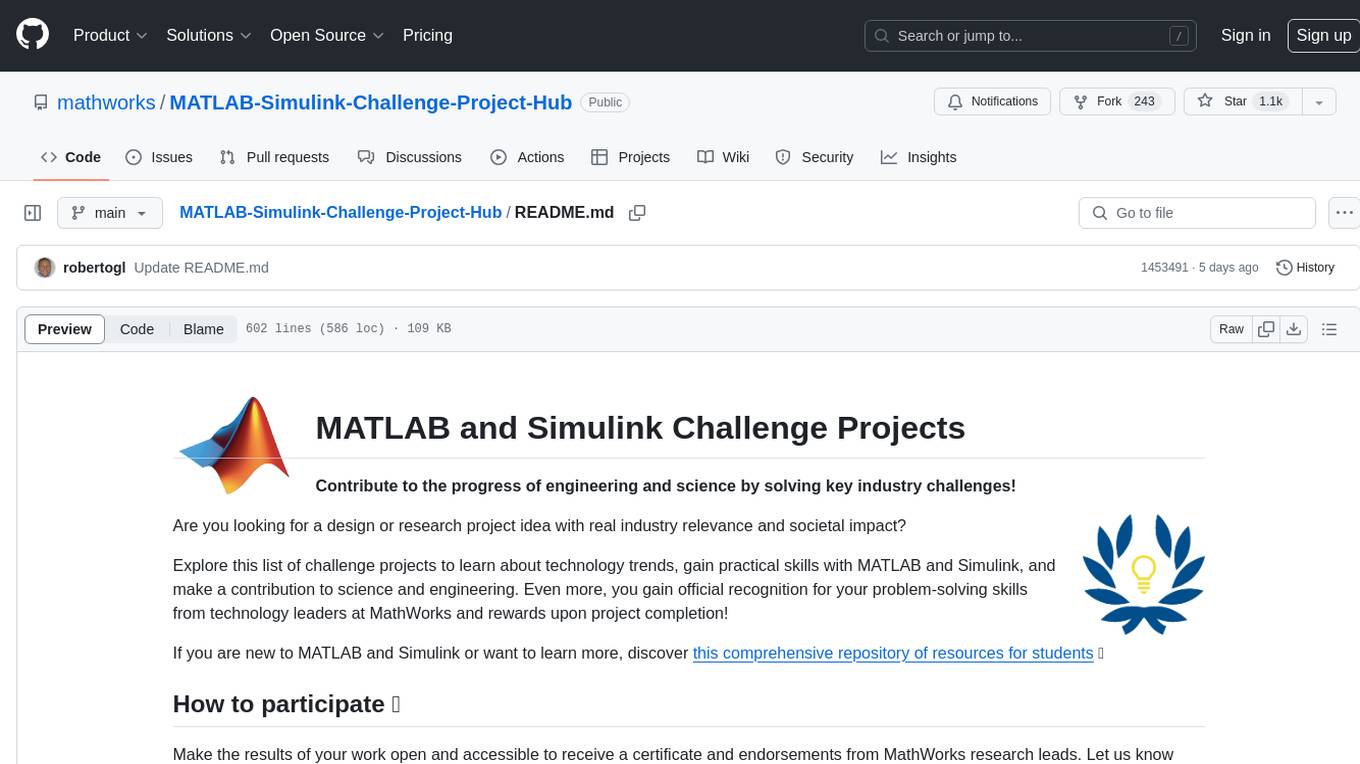
Task: Select the Blame view
Action: [x=203, y=329]
